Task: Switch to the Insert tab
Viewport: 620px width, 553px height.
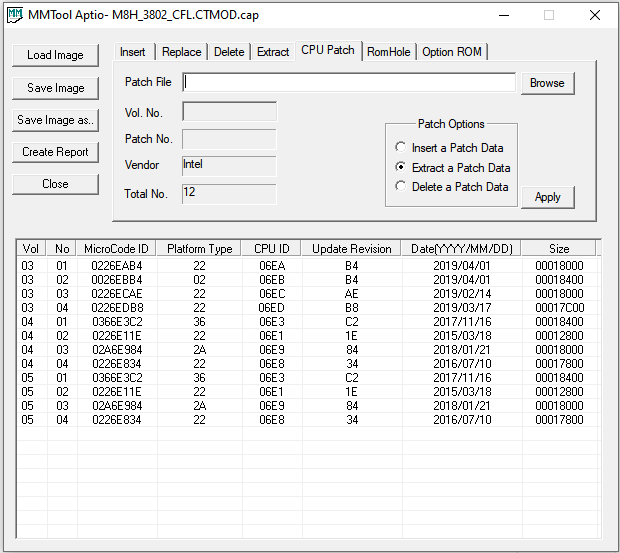Action: pos(132,52)
